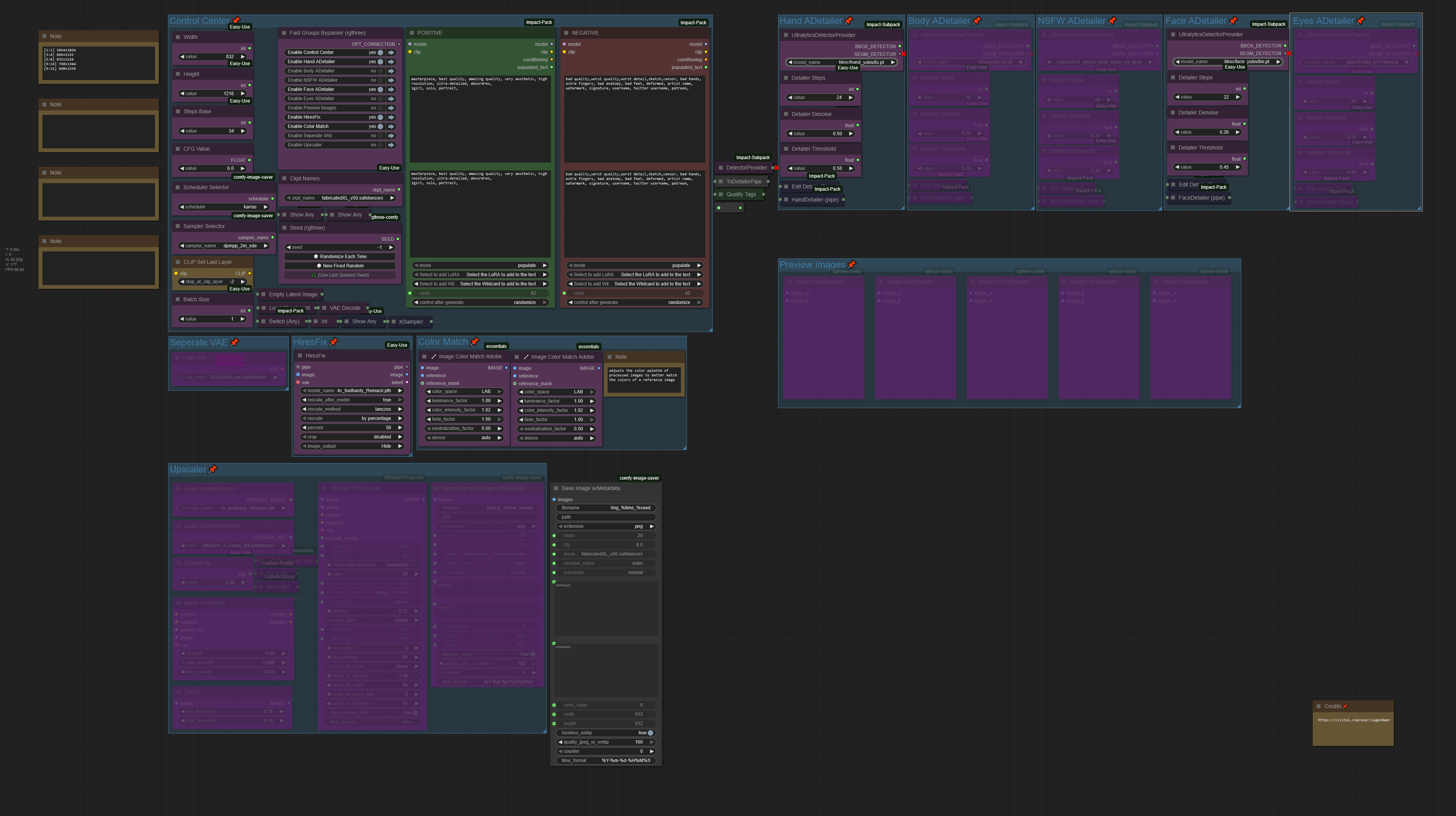Click the time_format field in Save Image w/Metadata
Viewport: 1456px width, 816px height.
pos(605,761)
